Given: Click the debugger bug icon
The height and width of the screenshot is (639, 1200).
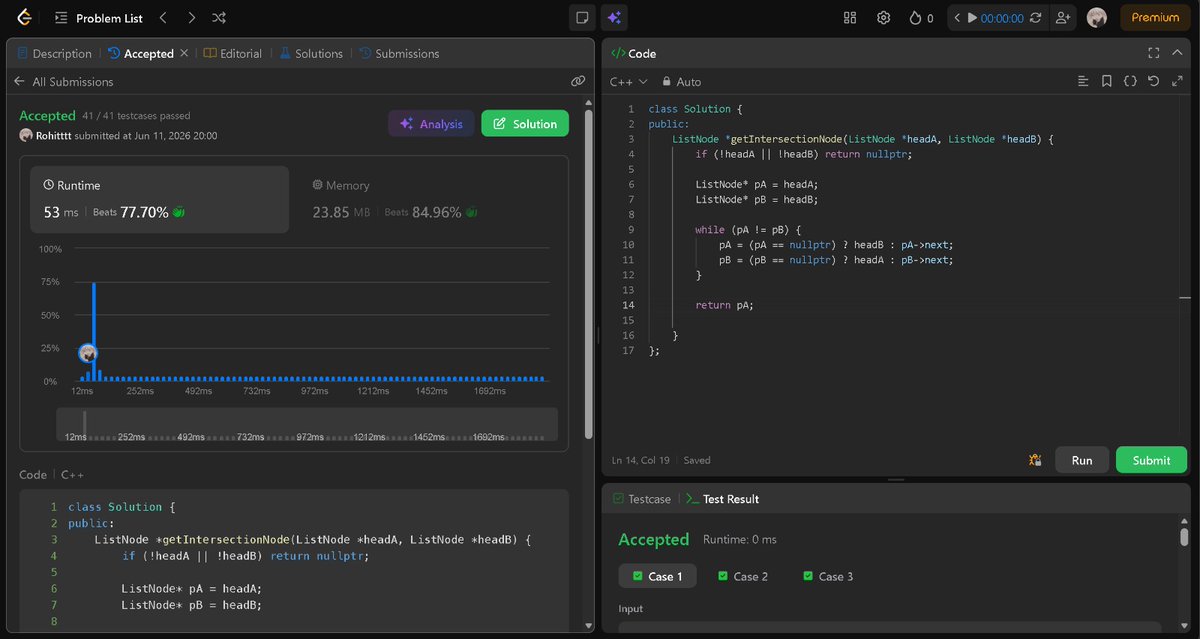Looking at the screenshot, I should [x=1035, y=460].
